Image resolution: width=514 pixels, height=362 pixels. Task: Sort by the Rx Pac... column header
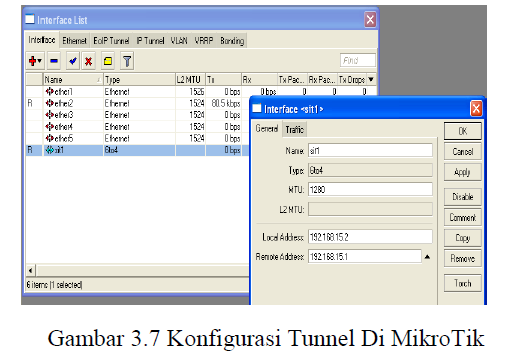click(x=323, y=79)
